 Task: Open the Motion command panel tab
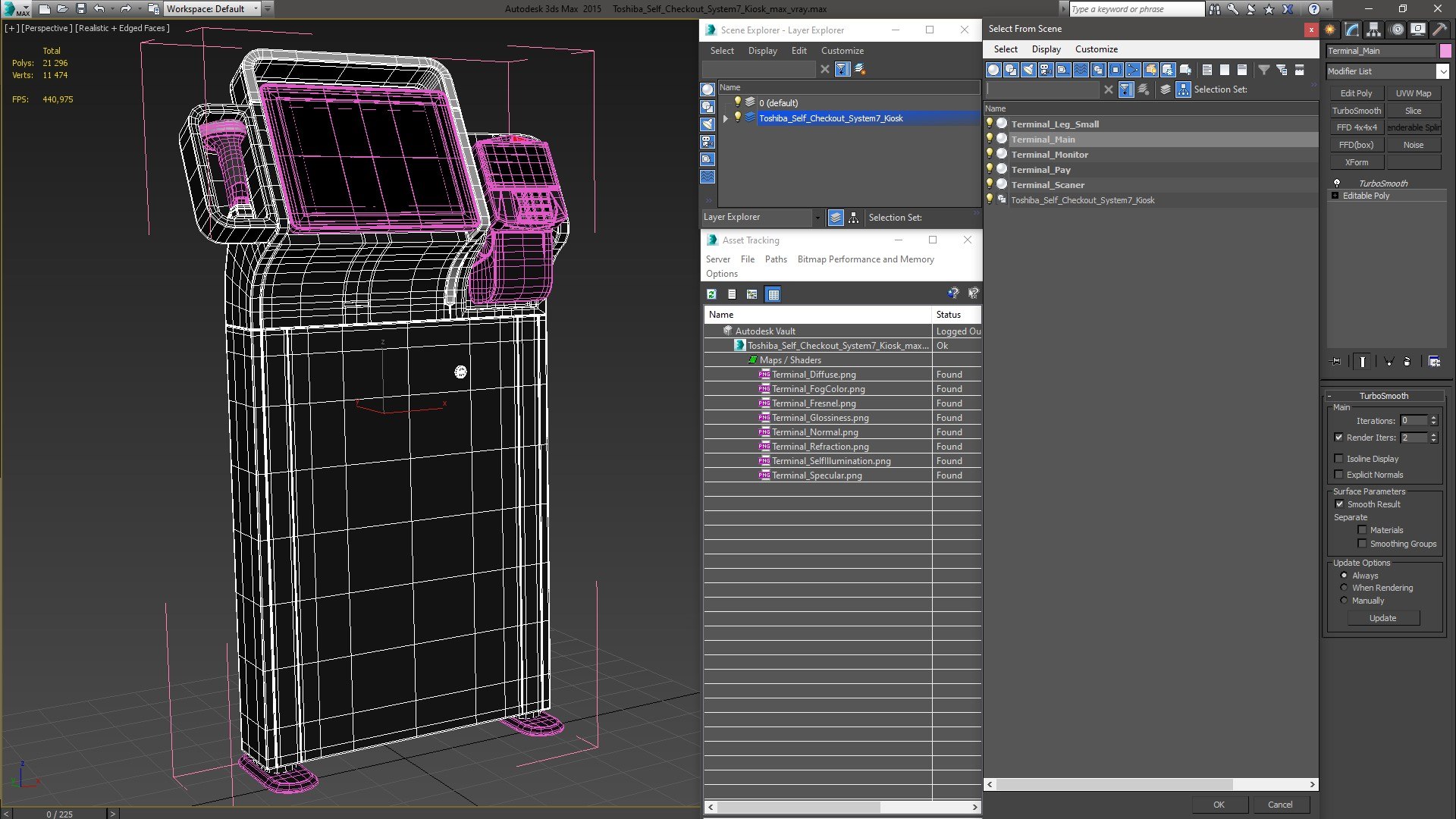coord(1397,30)
